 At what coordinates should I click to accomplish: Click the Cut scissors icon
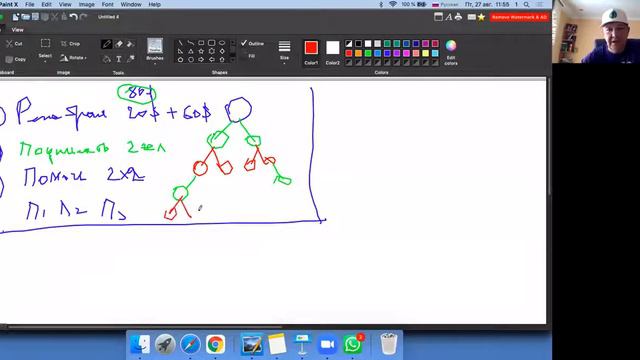point(9,43)
